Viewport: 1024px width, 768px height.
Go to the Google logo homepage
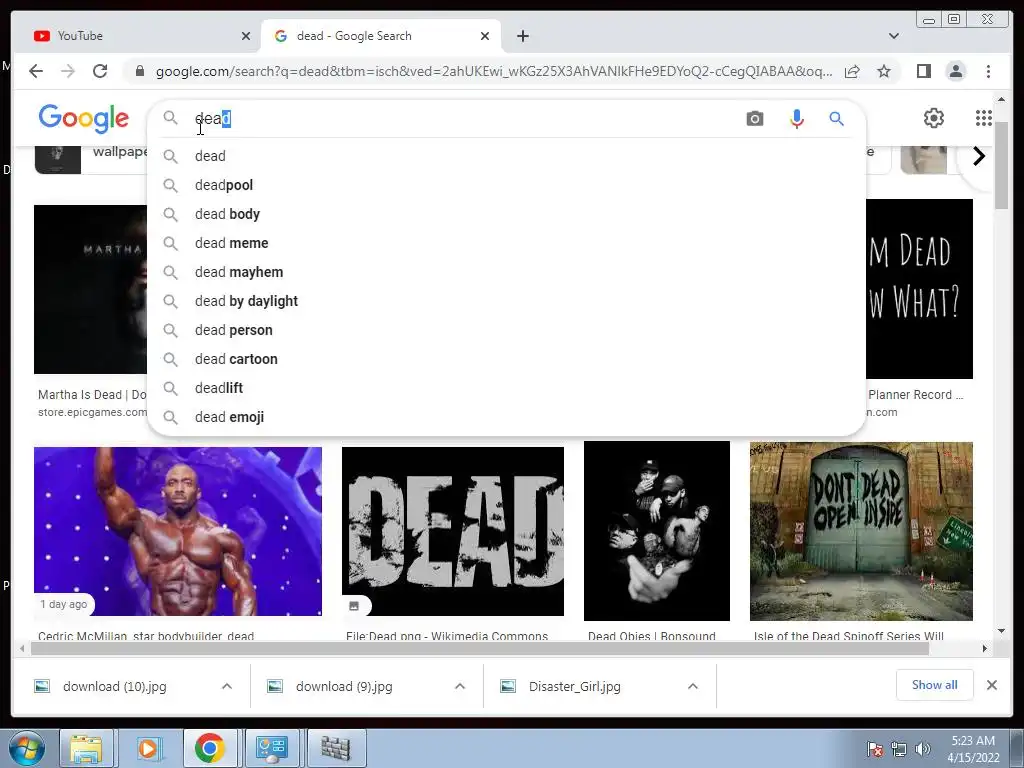[84, 119]
